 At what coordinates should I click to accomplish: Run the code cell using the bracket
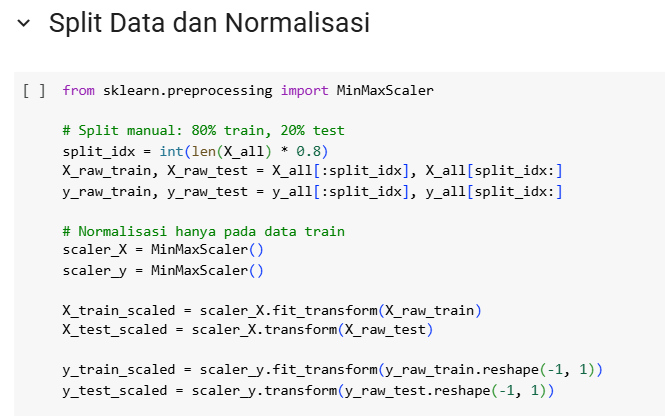click(34, 91)
